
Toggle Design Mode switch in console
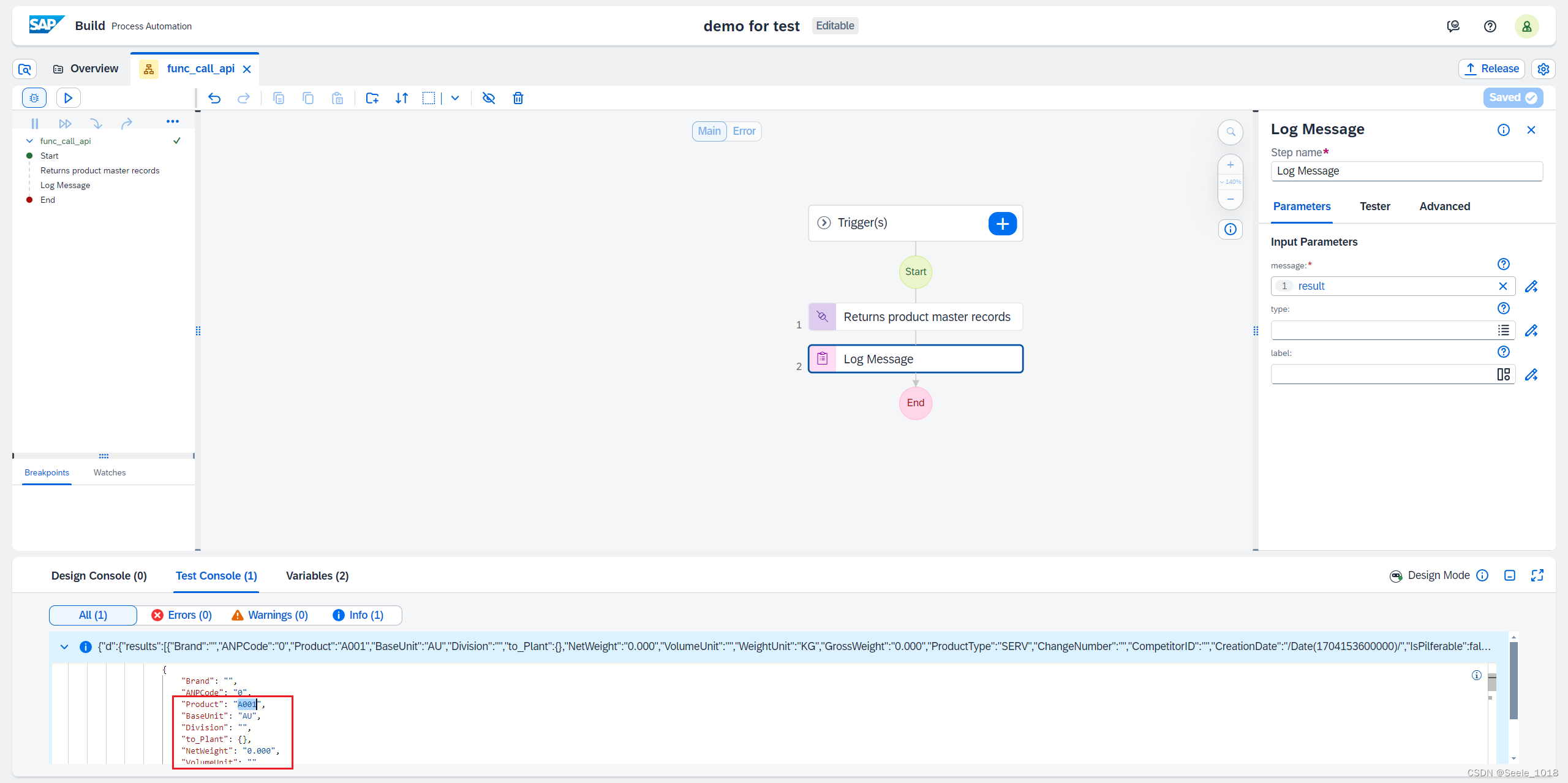click(1396, 576)
